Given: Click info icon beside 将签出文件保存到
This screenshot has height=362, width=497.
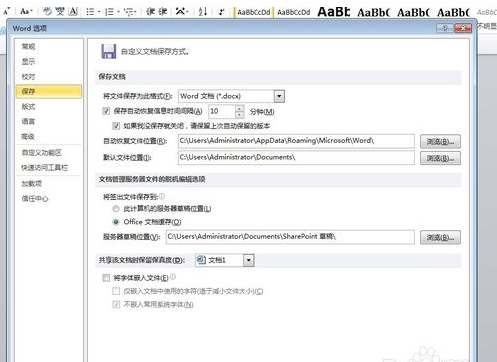Looking at the screenshot, I should point(162,196).
